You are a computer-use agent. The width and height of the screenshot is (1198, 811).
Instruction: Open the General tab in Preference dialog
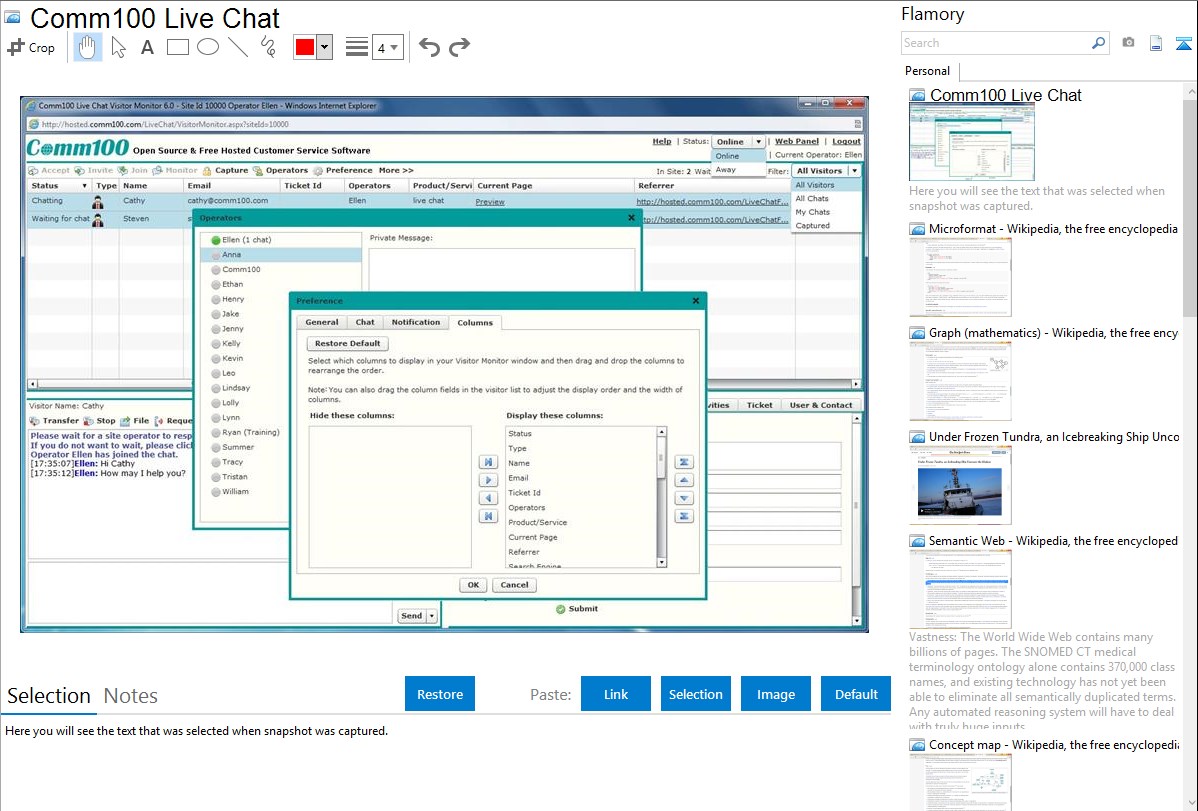322,323
